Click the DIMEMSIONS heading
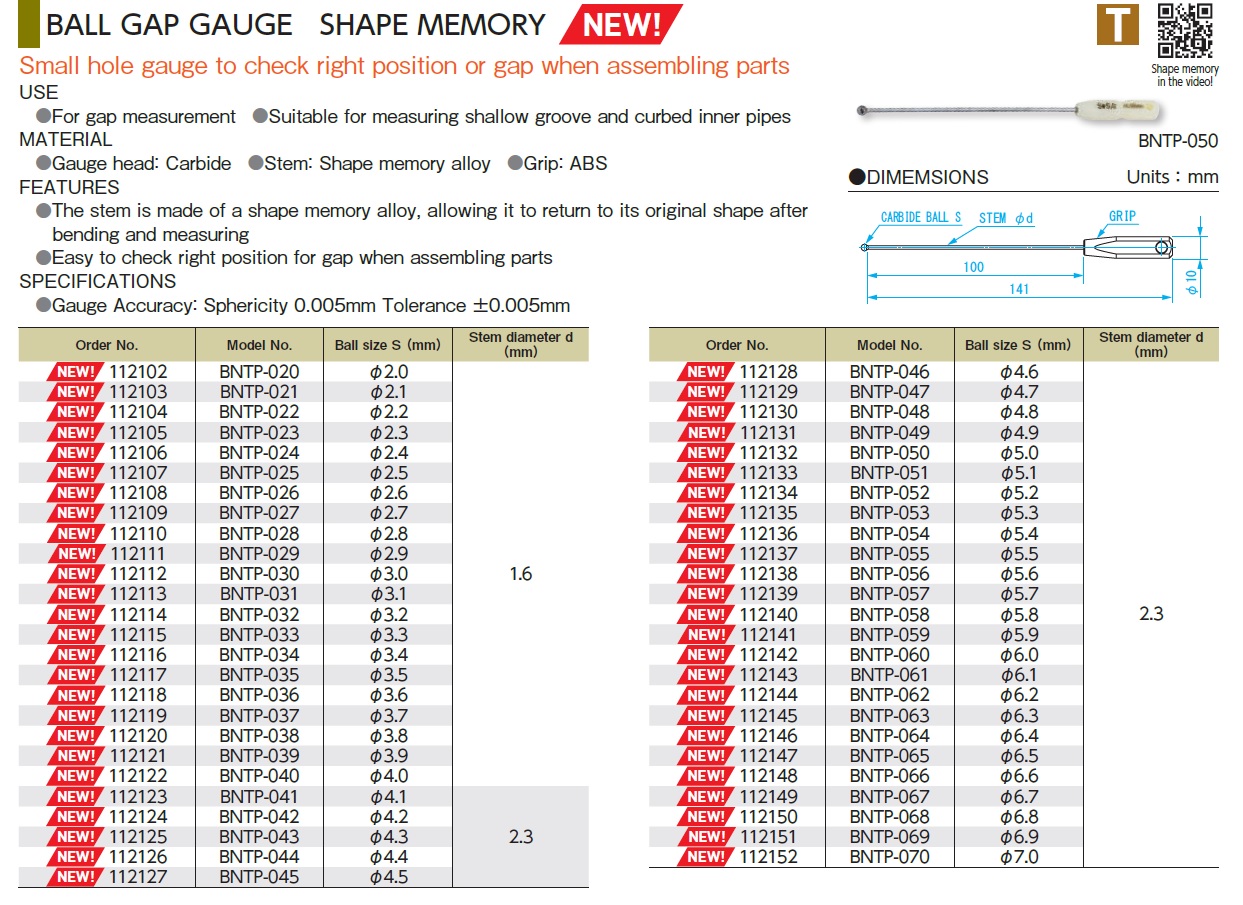The height and width of the screenshot is (905, 1243). (x=919, y=177)
